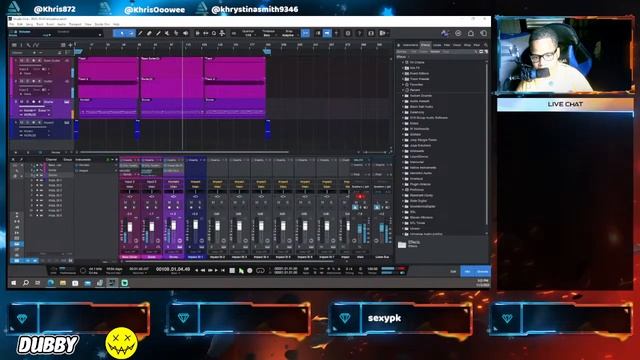Select the Nembrini Audio folder
The height and width of the screenshot is (360, 640).
pyautogui.click(x=422, y=173)
